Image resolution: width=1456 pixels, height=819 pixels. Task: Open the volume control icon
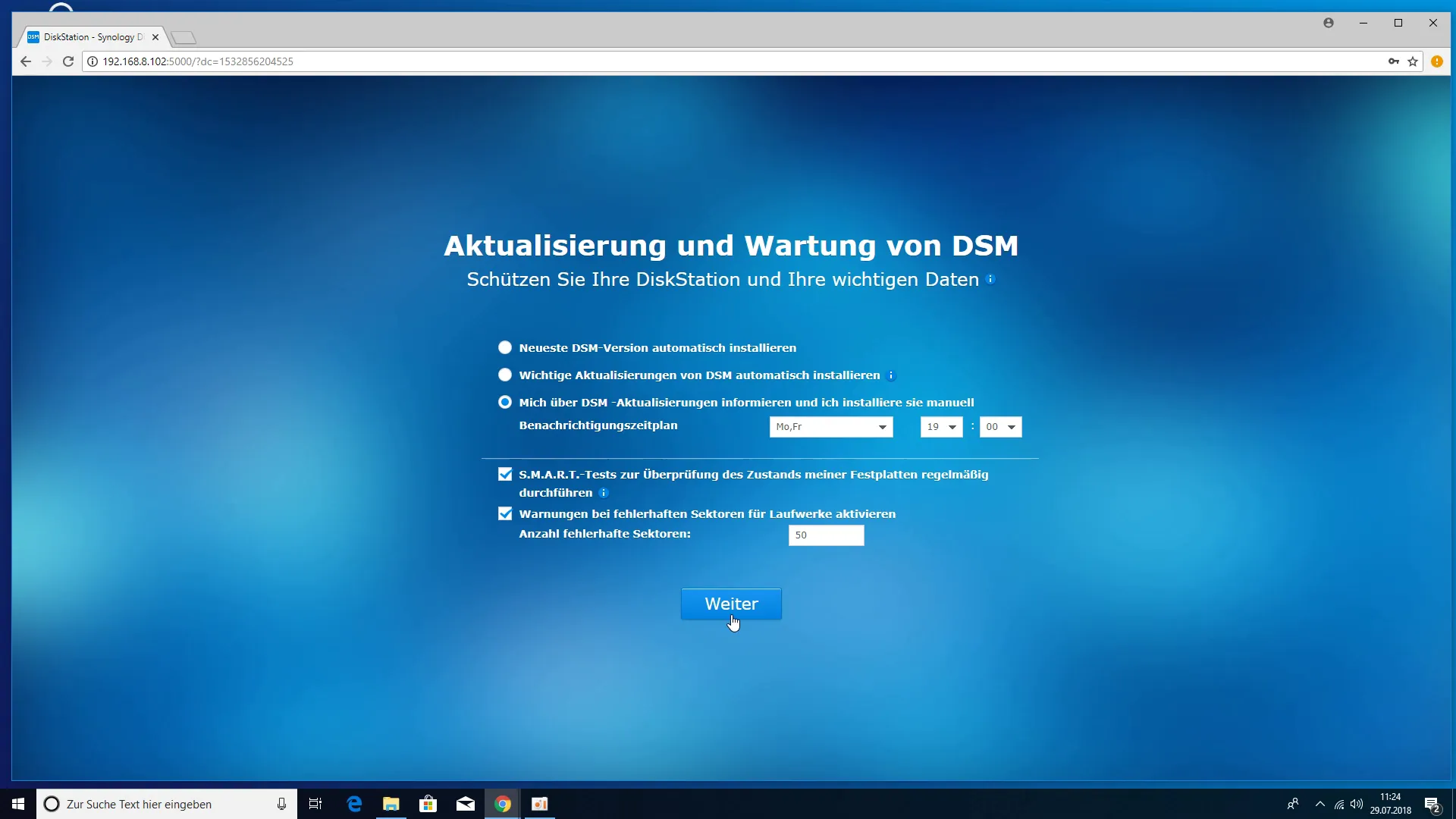[1357, 804]
